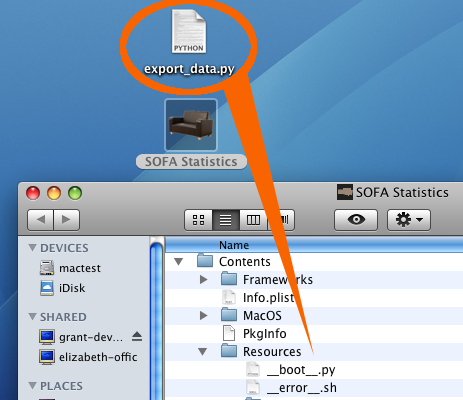Open mactest drive in sidebar
Screen dimensions: 463x400
(x=70, y=268)
